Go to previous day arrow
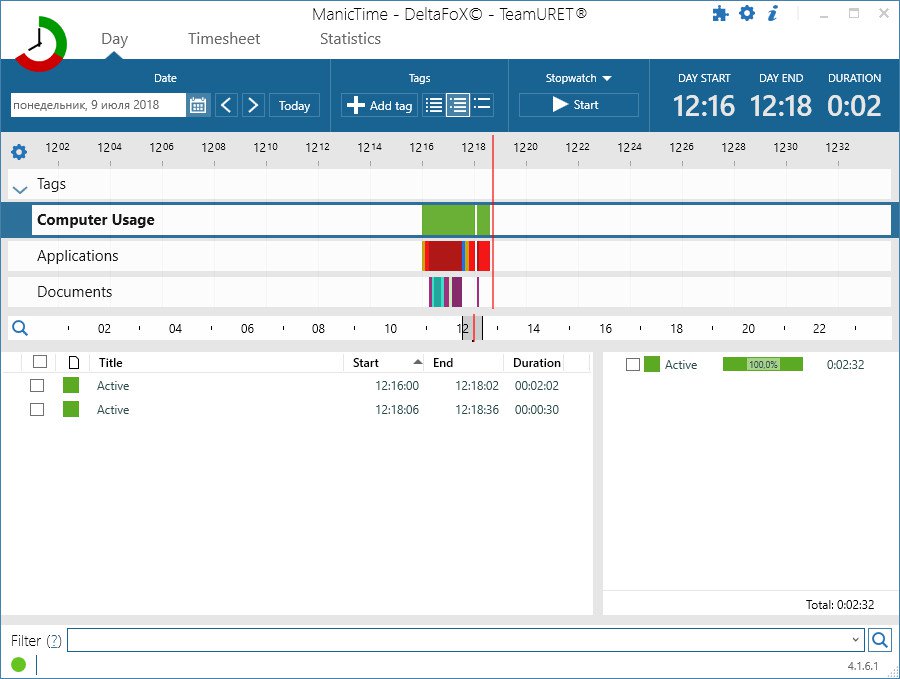The height and width of the screenshot is (679, 900). coord(226,106)
